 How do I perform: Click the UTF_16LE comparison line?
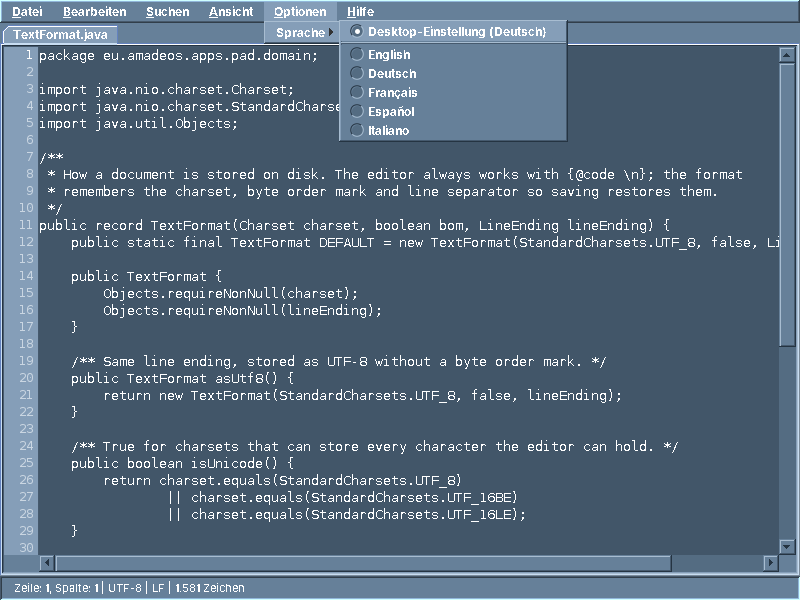346,514
